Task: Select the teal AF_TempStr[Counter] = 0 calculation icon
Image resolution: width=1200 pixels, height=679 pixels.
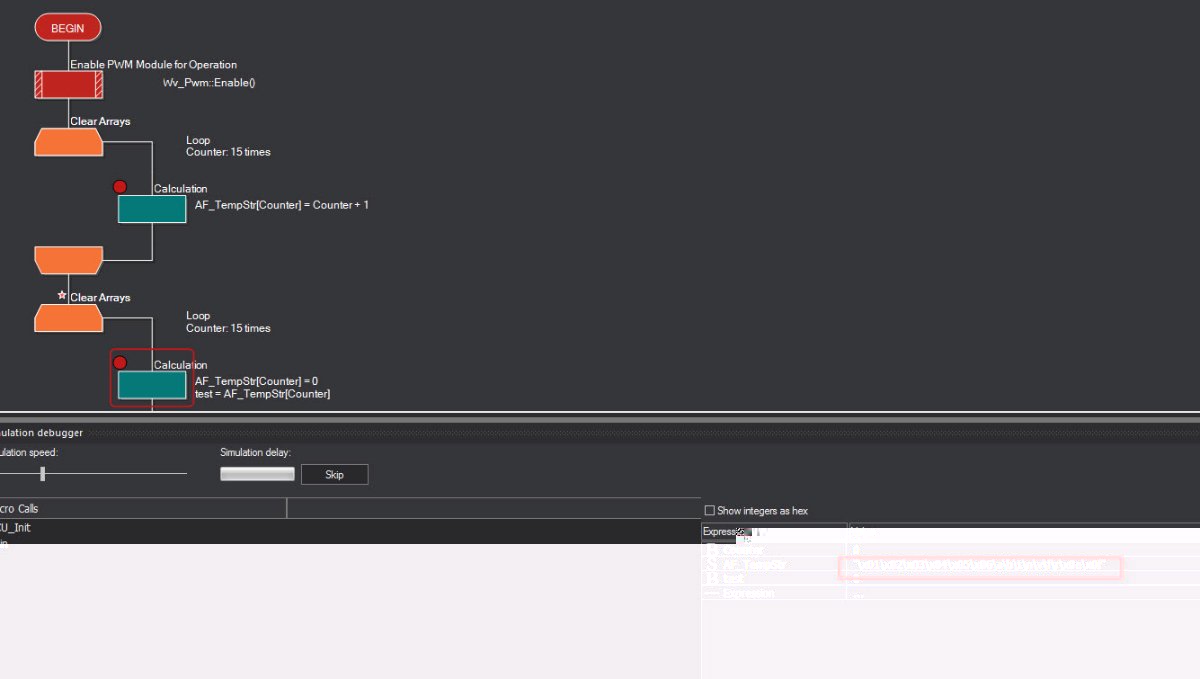Action: coord(152,385)
